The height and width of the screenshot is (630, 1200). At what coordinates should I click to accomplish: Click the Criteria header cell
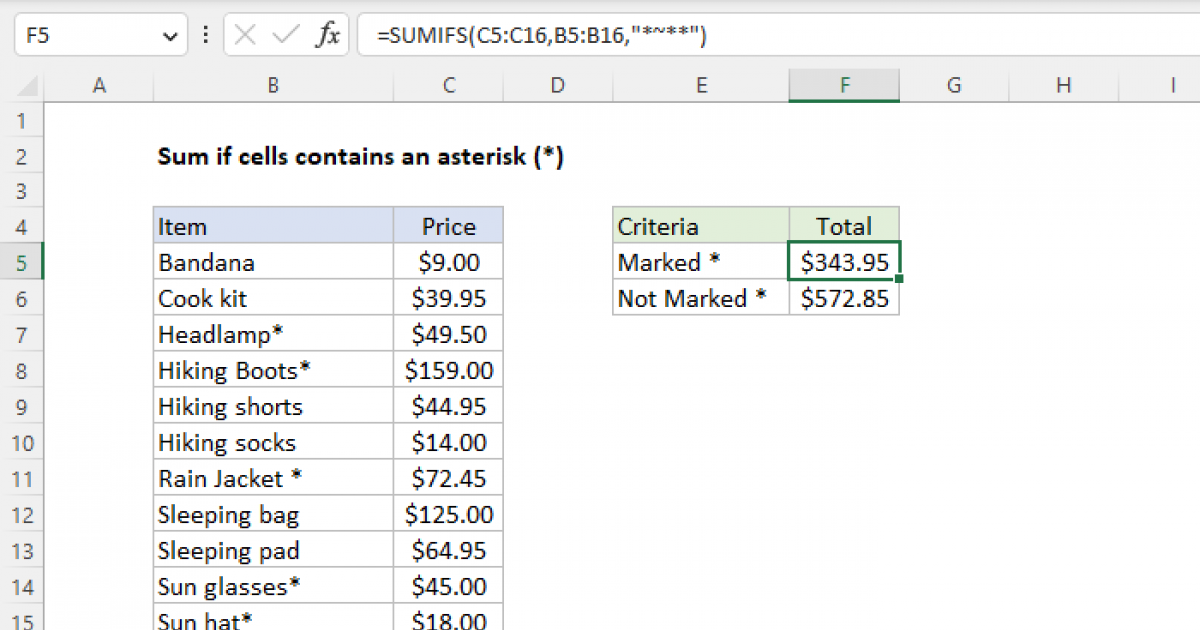click(700, 225)
